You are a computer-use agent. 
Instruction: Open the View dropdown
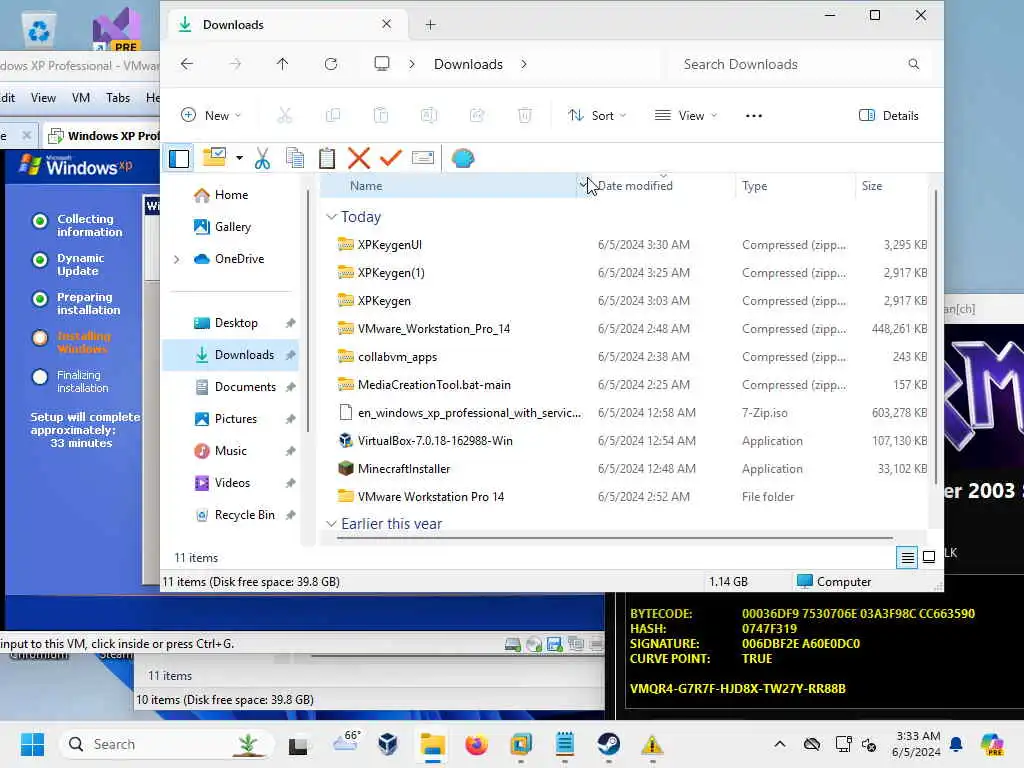(686, 116)
